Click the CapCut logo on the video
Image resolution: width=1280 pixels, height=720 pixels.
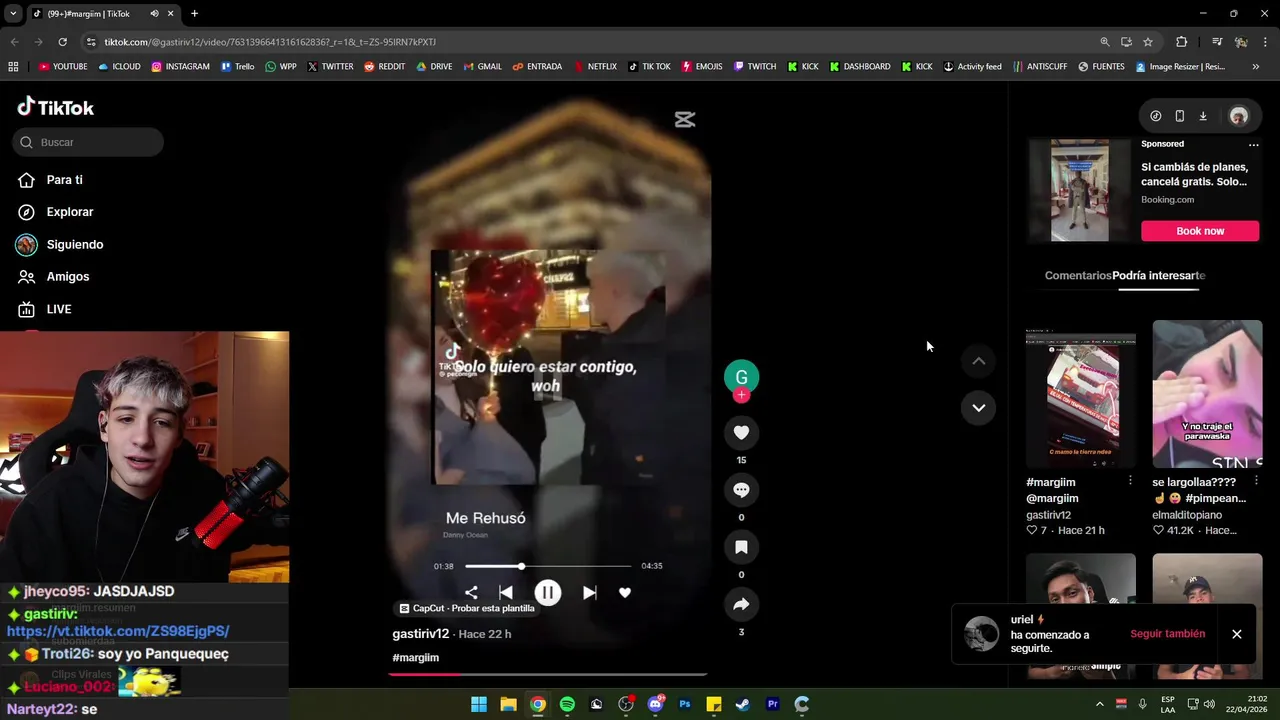(x=685, y=120)
